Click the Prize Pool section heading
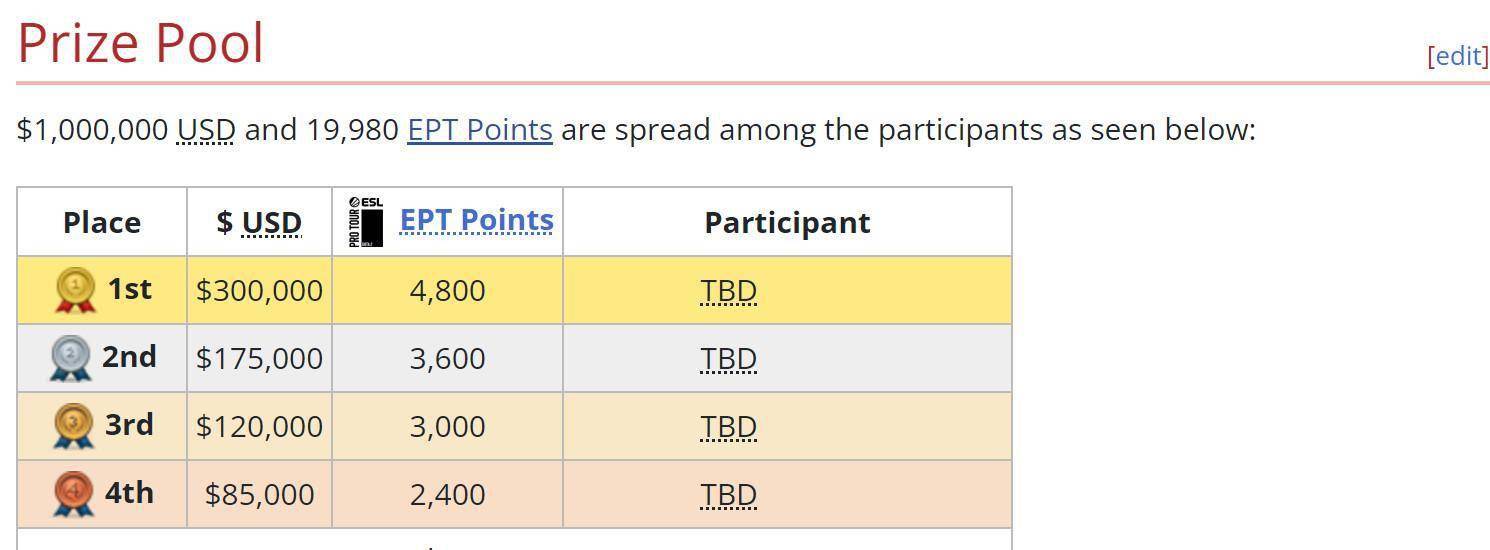The width and height of the screenshot is (1490, 550). point(141,44)
